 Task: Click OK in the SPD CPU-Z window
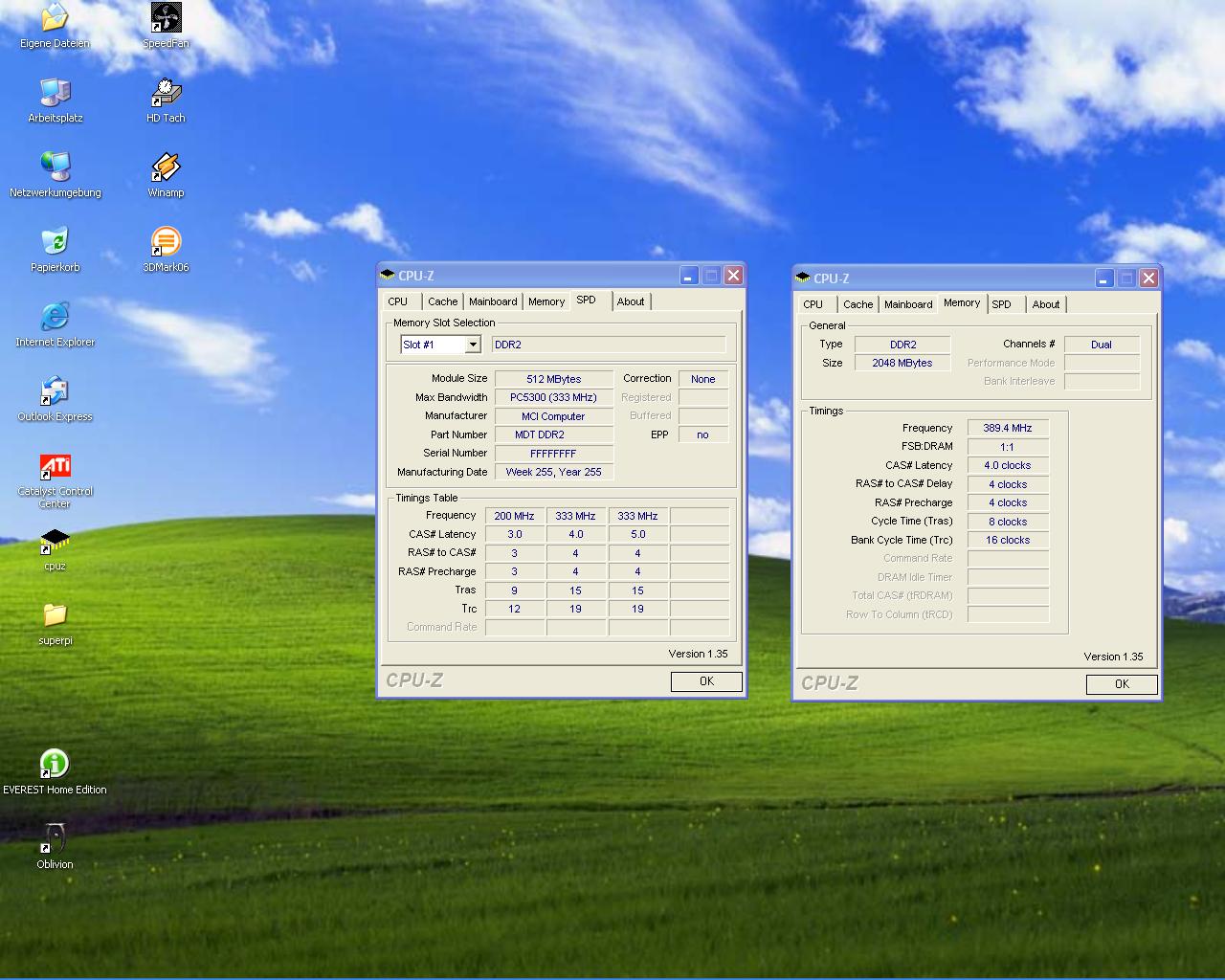click(x=706, y=681)
